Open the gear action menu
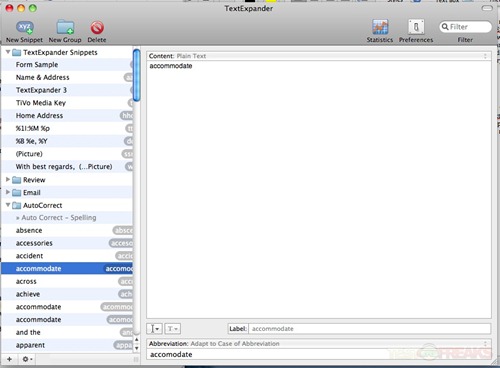This screenshot has width=500, height=368. (x=27, y=359)
